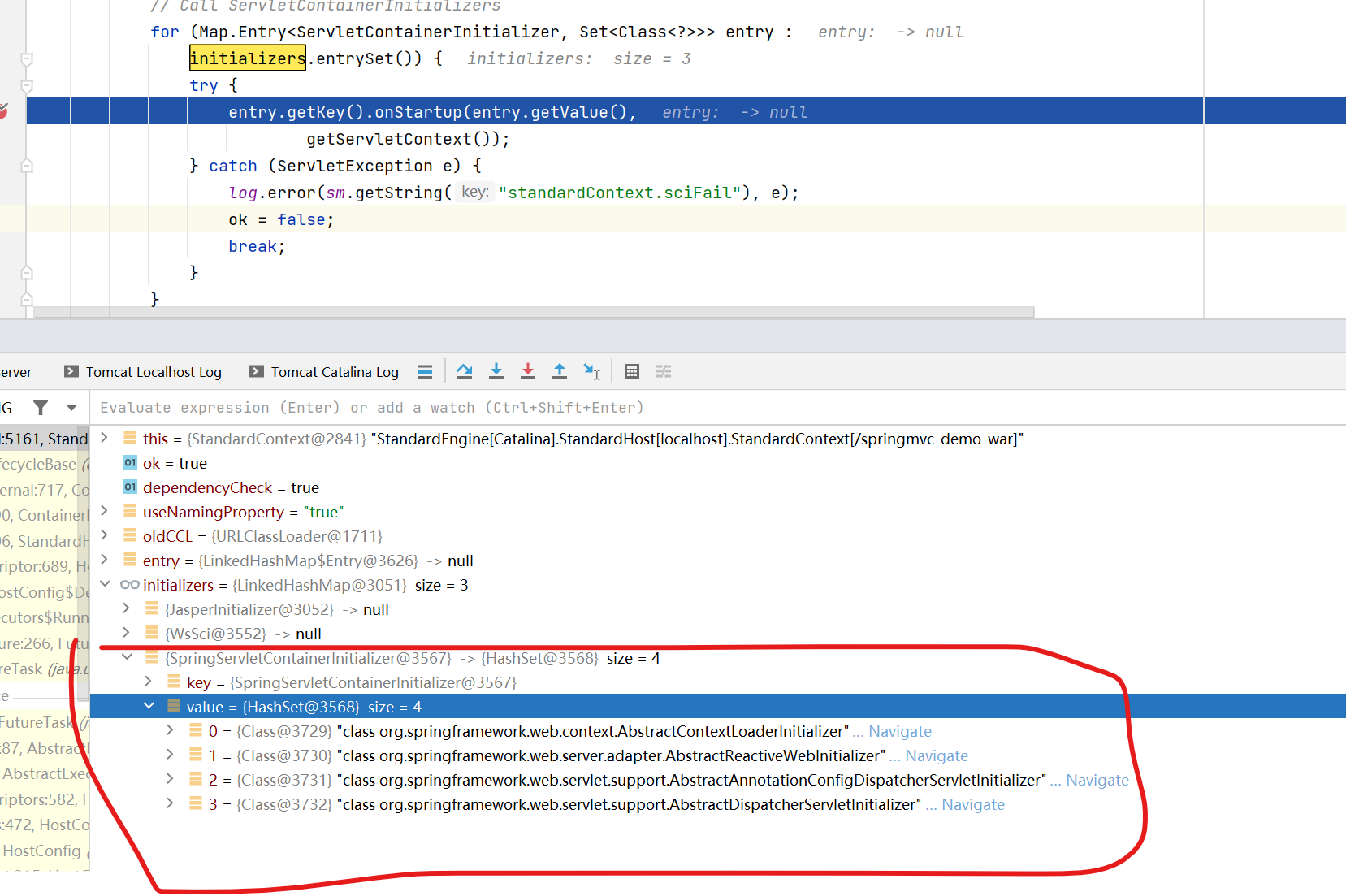The height and width of the screenshot is (896, 1346).
Task: Click the Step Out debugger icon
Action: point(560,371)
